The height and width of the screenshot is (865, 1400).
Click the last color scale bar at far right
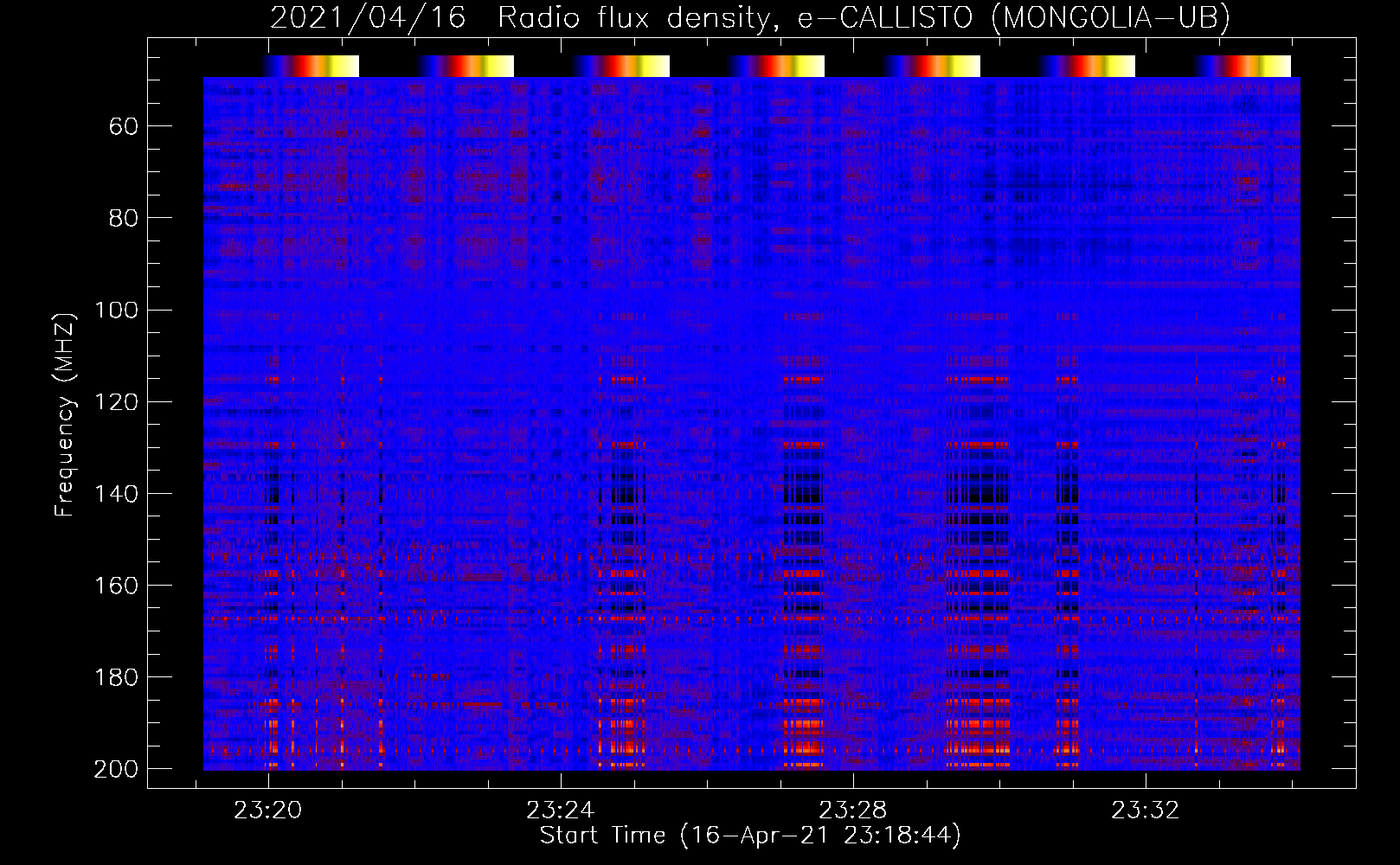pyautogui.click(x=1242, y=66)
